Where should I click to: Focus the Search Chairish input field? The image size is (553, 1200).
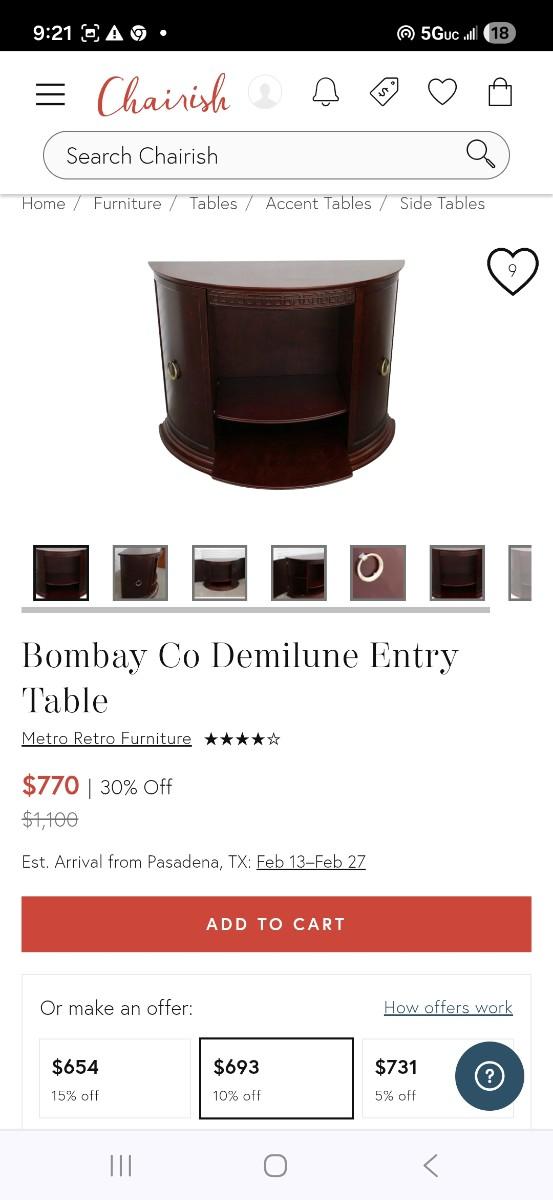276,155
